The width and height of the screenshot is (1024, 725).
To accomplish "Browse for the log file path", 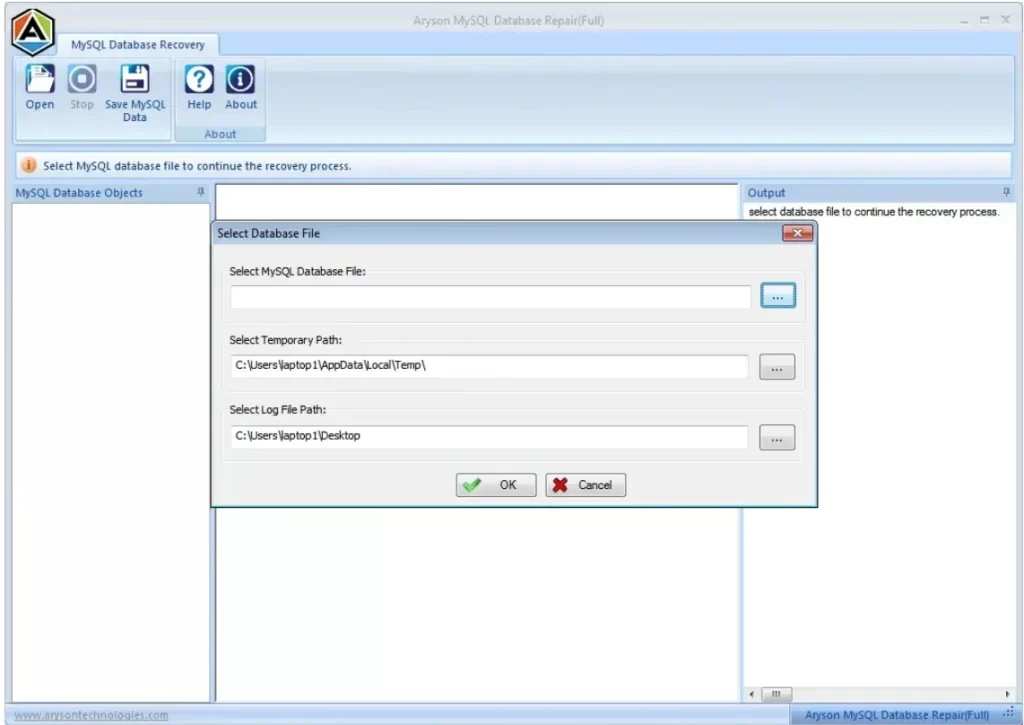I will click(x=777, y=437).
